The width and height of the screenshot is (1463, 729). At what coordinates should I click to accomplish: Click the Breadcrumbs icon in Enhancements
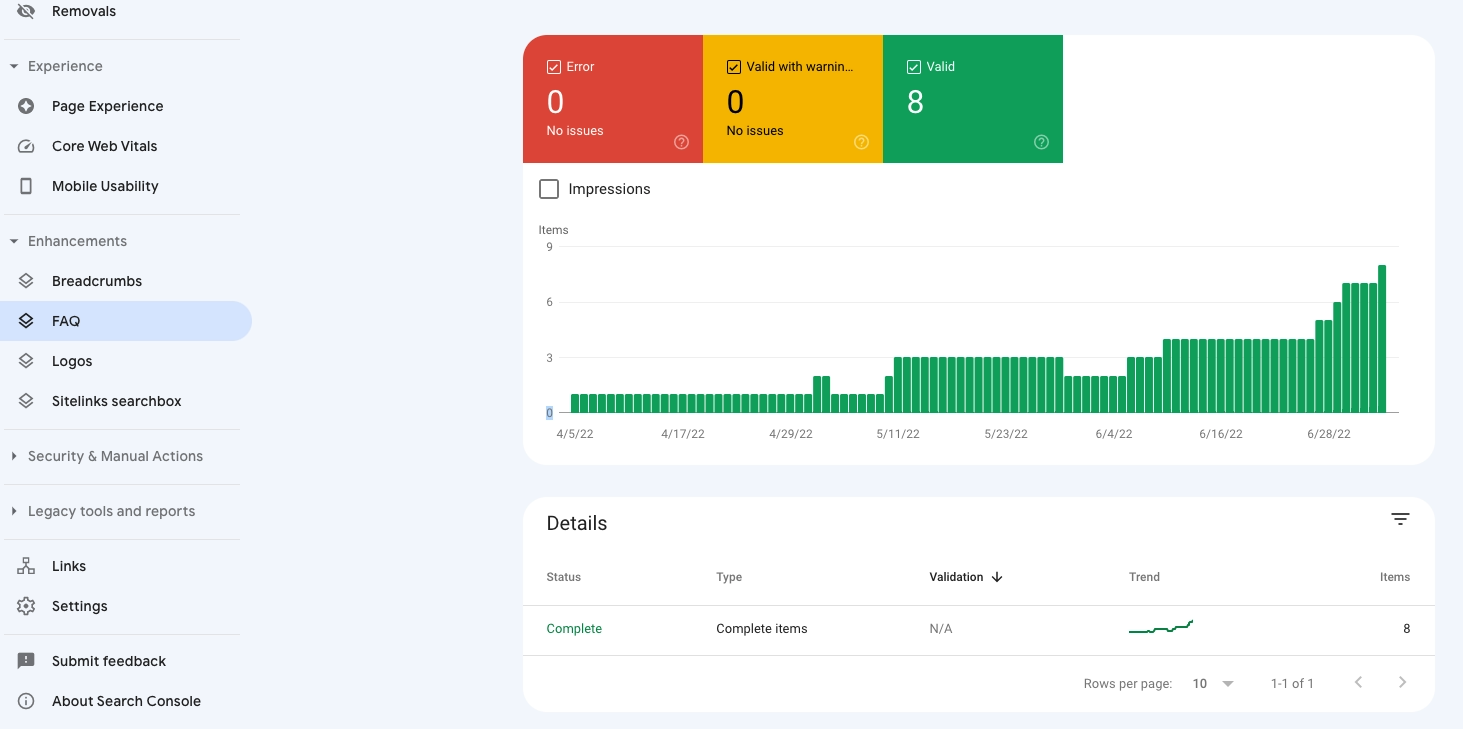[26, 281]
